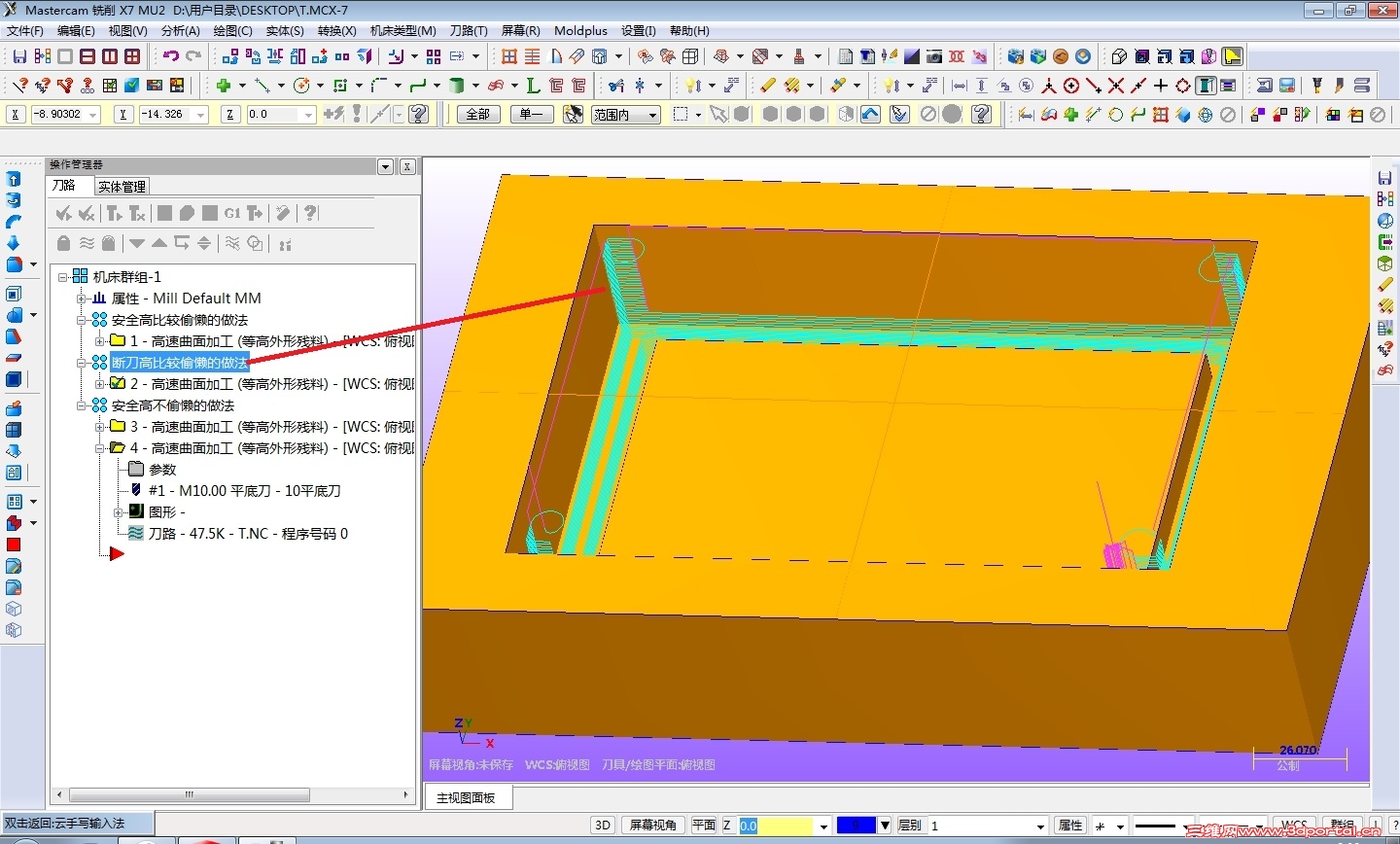
Task: Click the blue up arrow sidebar icon
Action: coord(14,179)
